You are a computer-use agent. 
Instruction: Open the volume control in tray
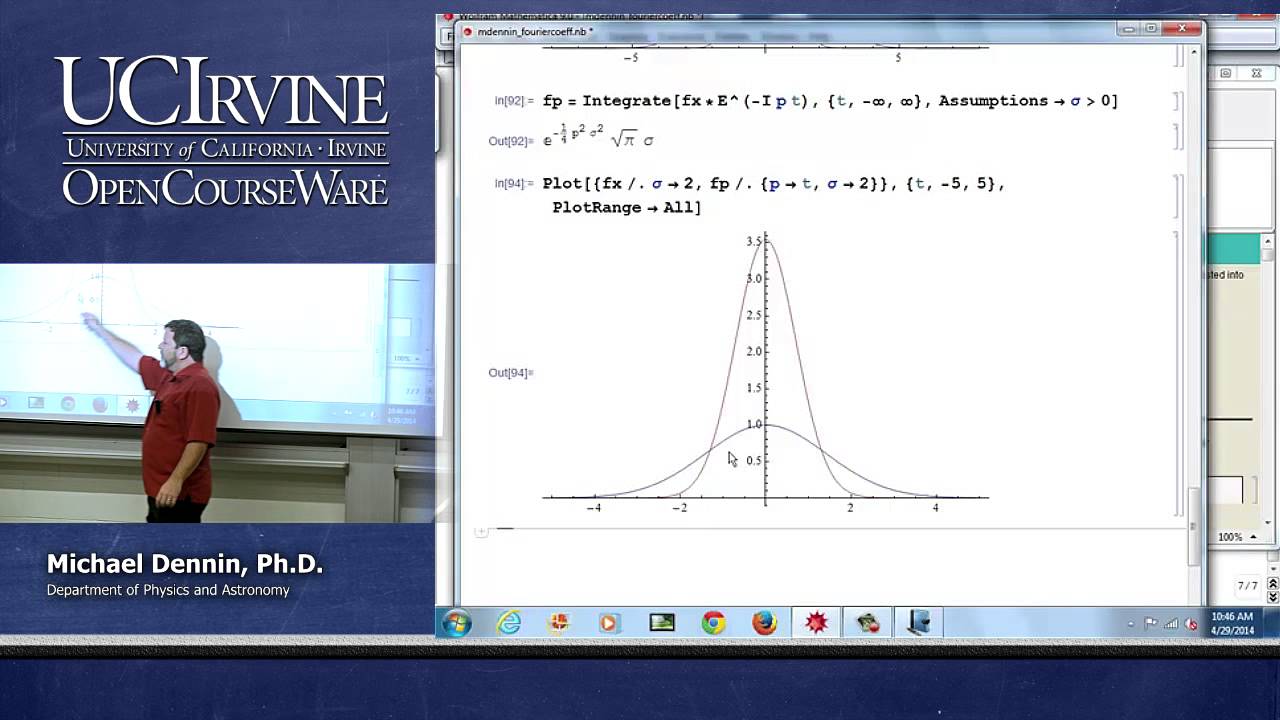[x=1190, y=624]
